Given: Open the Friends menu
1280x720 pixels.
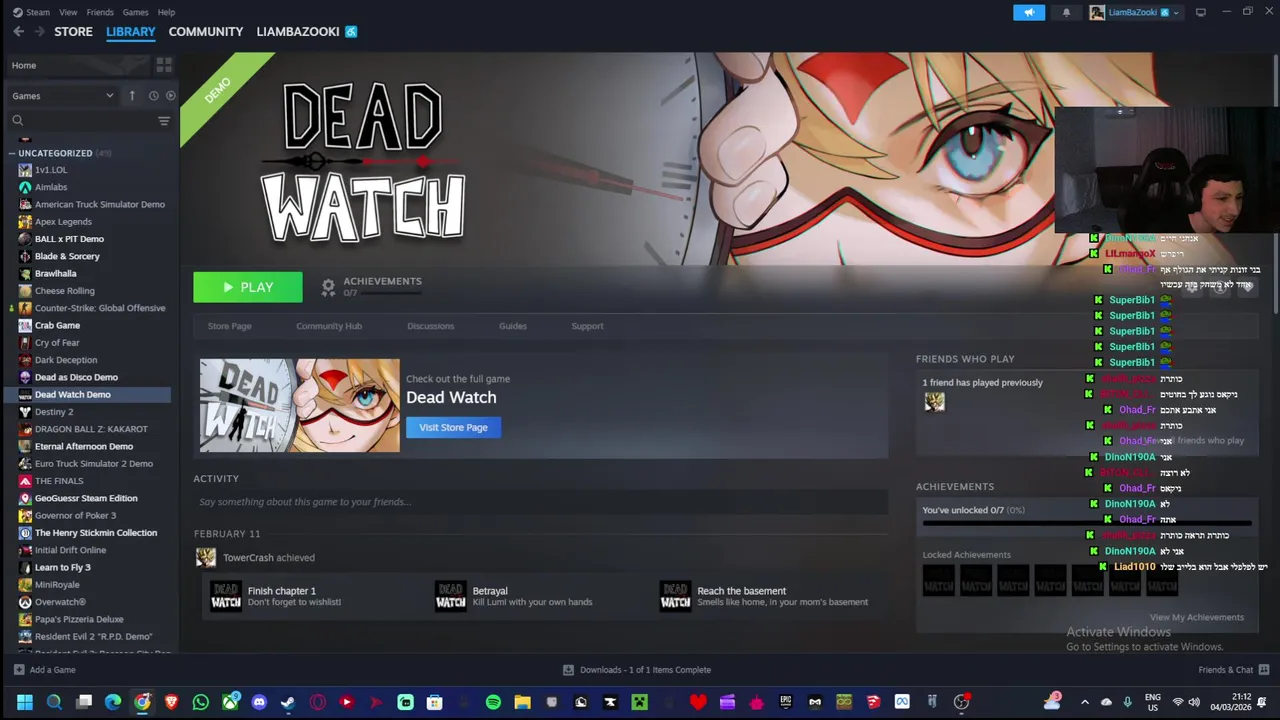Looking at the screenshot, I should tap(100, 12).
